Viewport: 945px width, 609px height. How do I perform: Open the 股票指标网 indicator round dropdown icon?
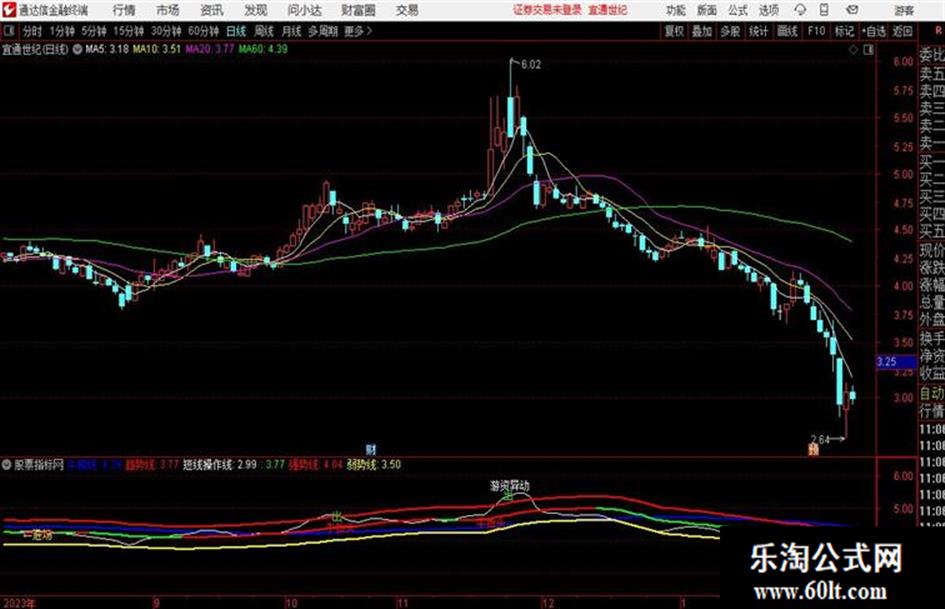(x=7, y=465)
